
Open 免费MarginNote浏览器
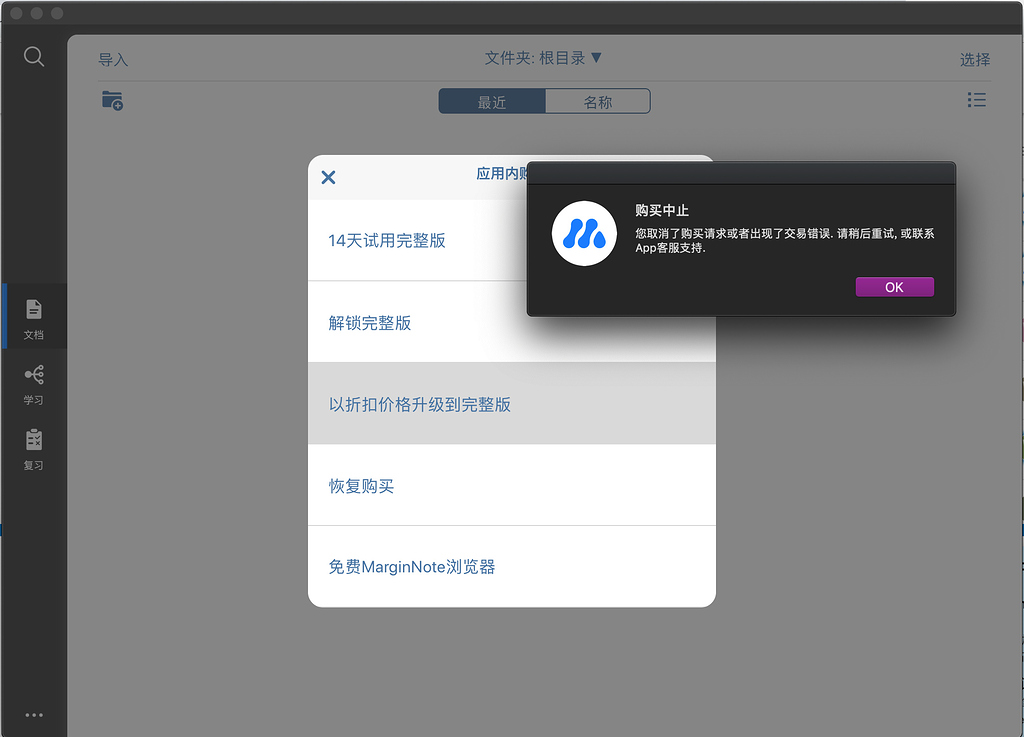(x=410, y=566)
